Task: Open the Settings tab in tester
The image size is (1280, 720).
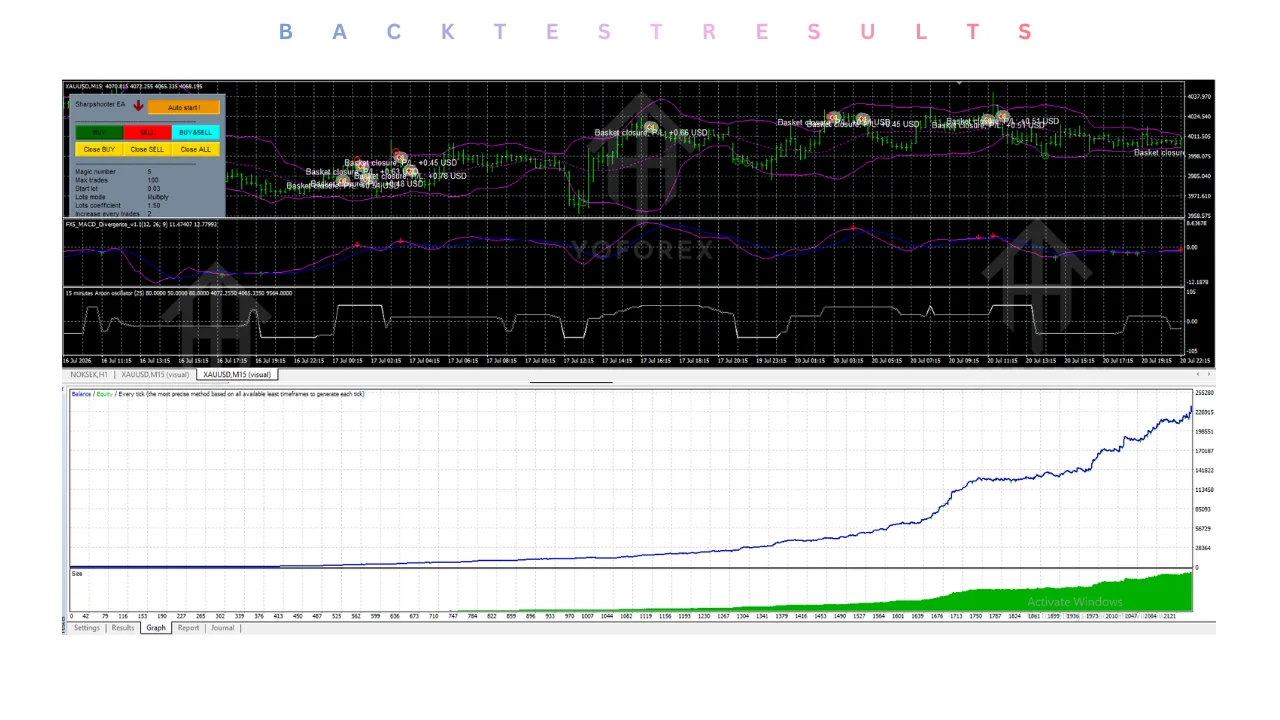Action: (x=87, y=628)
